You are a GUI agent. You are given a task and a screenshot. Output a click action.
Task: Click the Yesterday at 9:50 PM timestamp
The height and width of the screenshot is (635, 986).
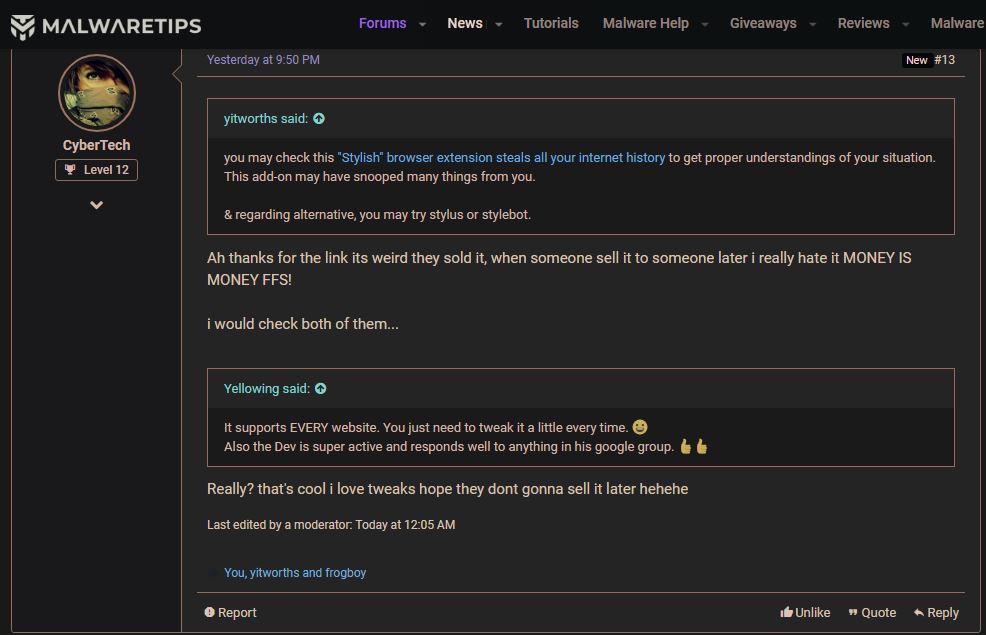263,60
